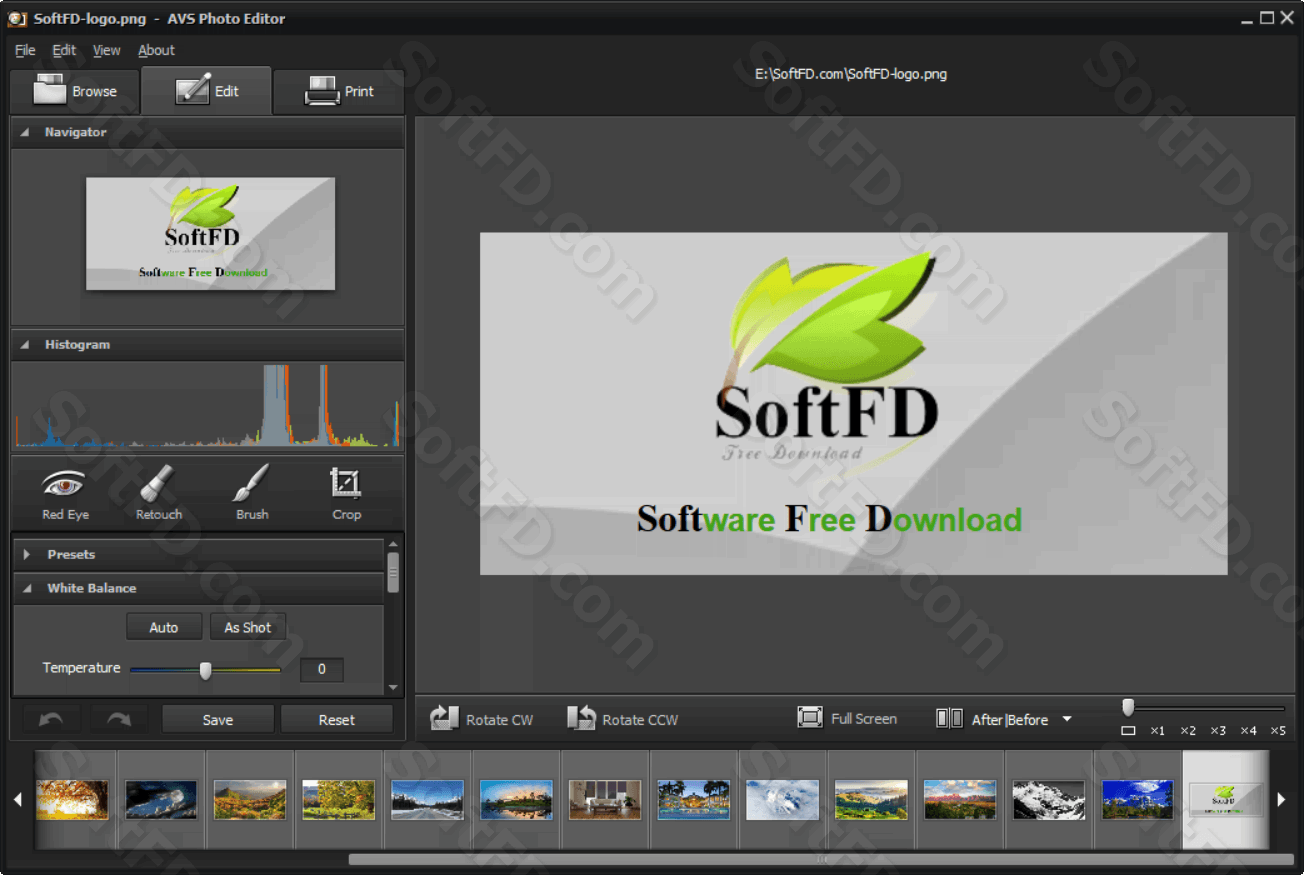
Task: Click the zoom slider handle
Action: 1128,708
